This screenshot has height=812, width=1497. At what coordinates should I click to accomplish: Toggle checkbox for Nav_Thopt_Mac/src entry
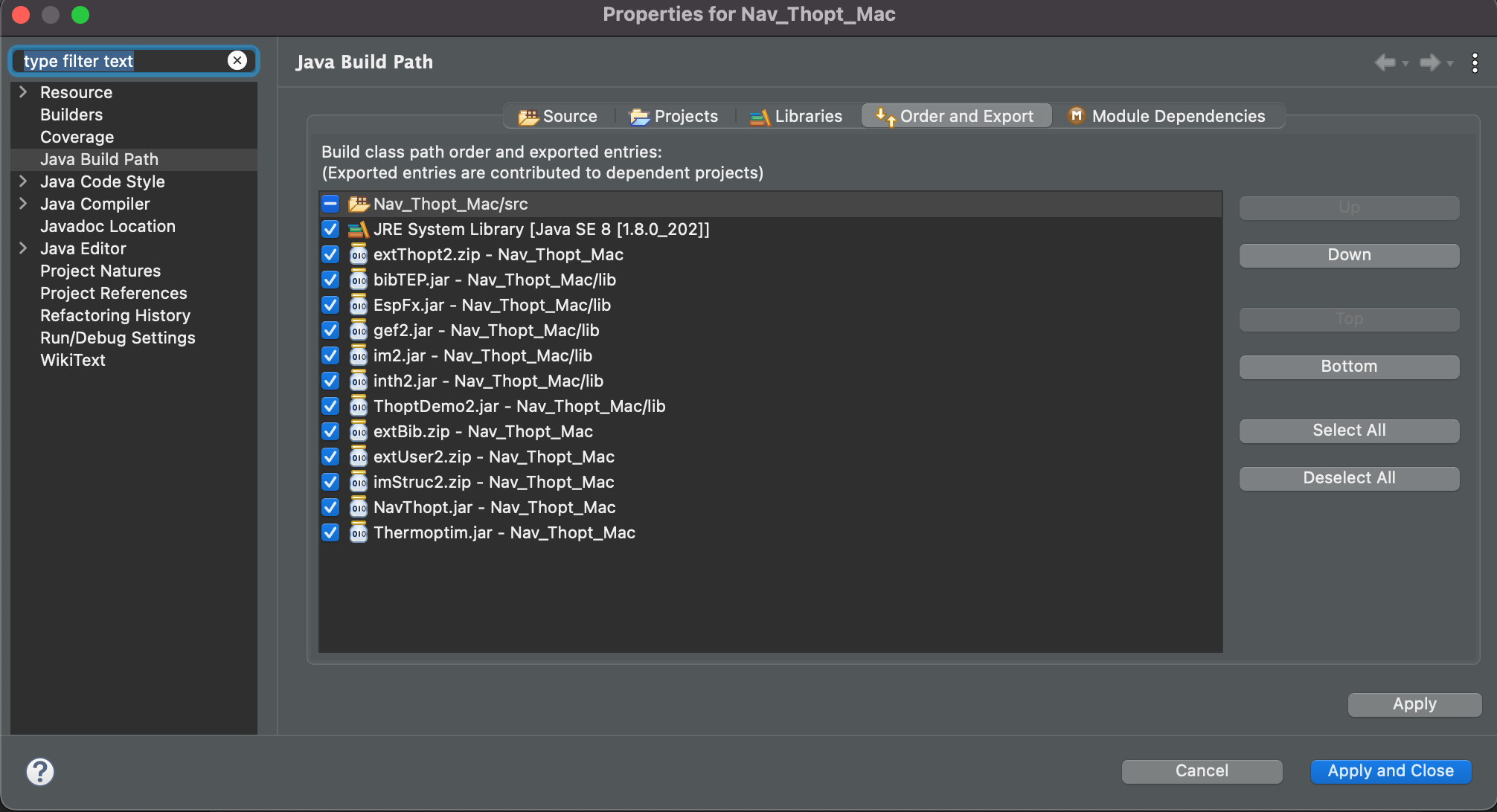coord(332,203)
